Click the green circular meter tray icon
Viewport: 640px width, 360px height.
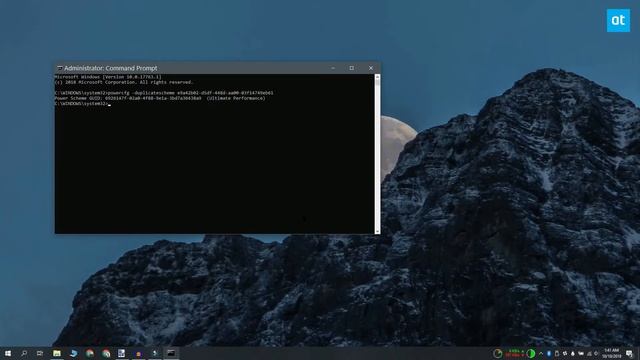pyautogui.click(x=531, y=353)
